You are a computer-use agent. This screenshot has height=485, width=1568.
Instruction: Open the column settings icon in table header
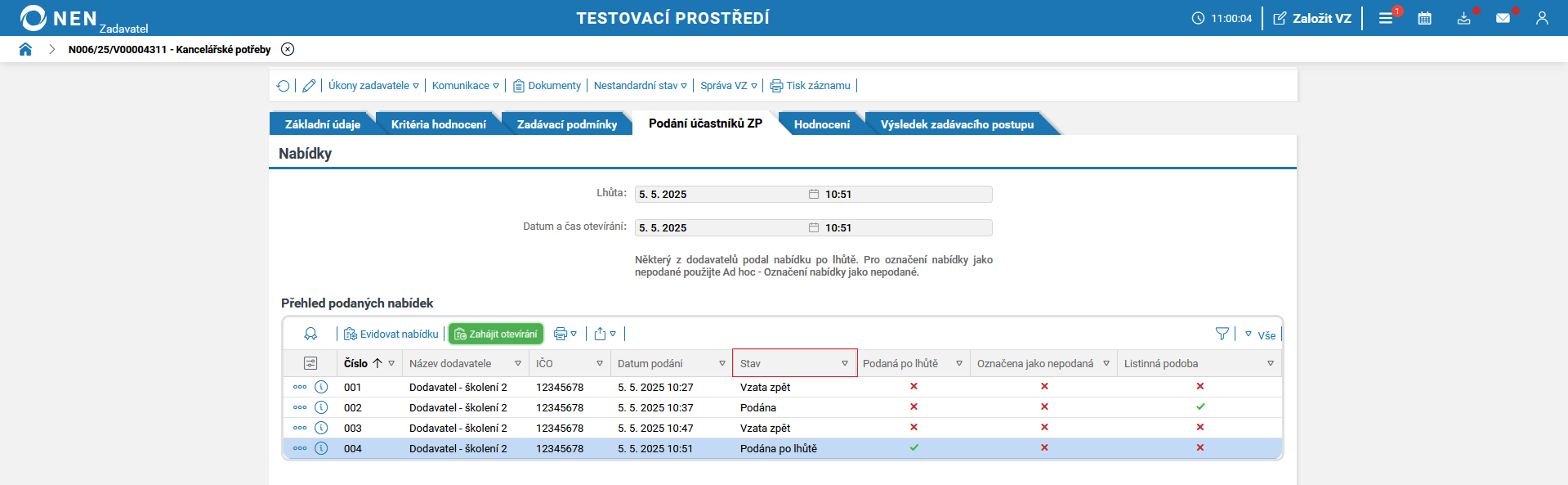pyautogui.click(x=310, y=363)
